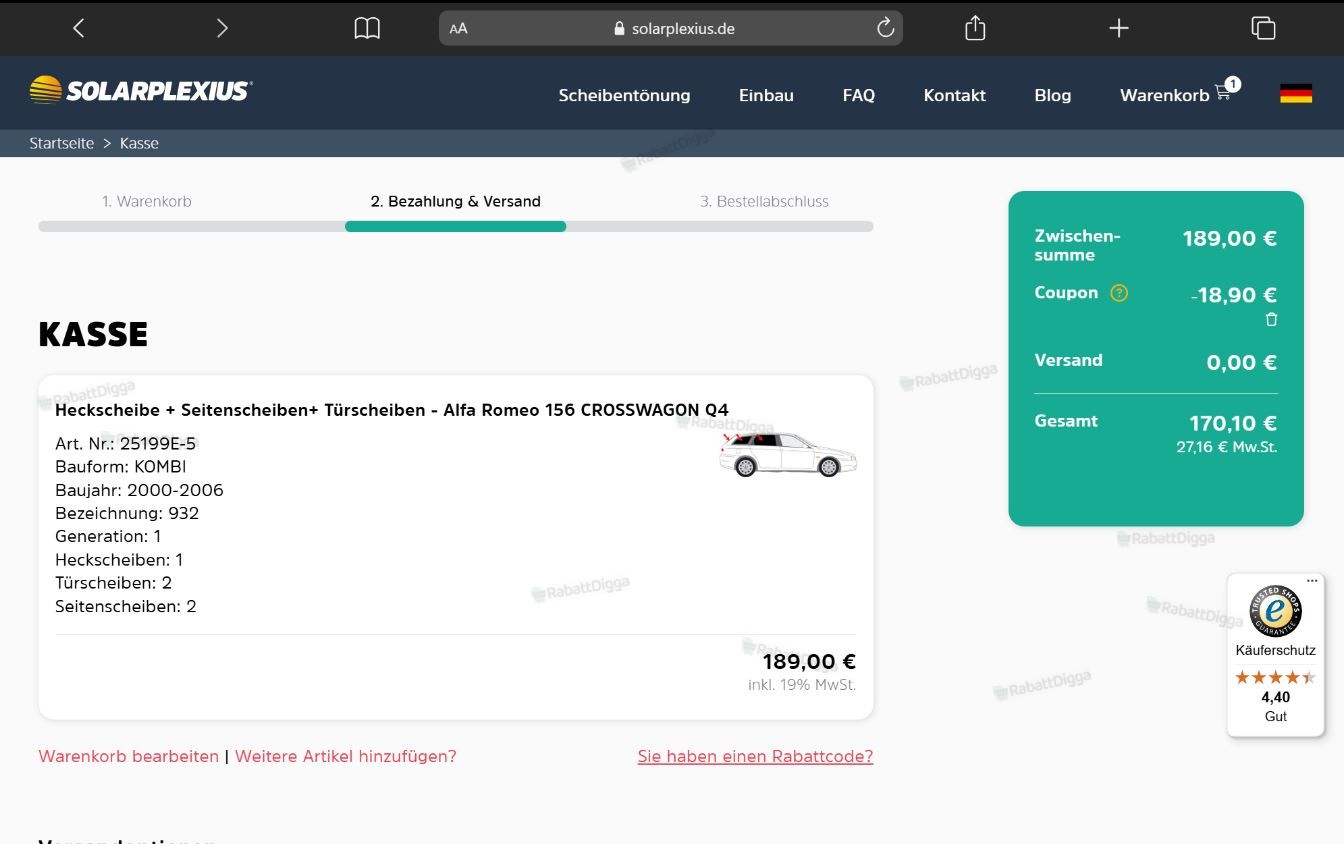Click the Trusted Shops 4,40 star rating
Screen dimensions: 1344x844
point(1275,677)
